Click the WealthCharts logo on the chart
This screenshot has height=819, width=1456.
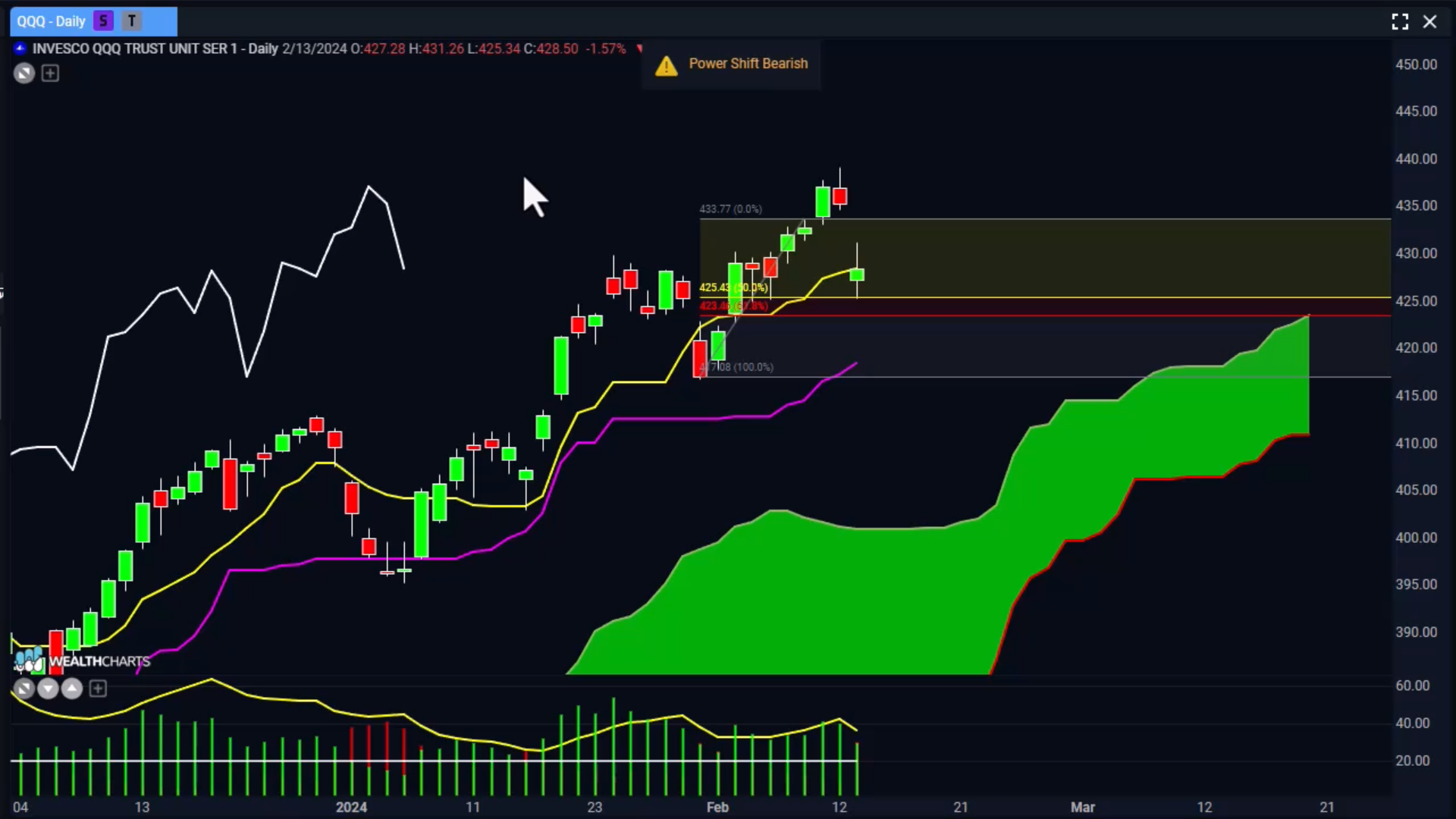pos(83,661)
